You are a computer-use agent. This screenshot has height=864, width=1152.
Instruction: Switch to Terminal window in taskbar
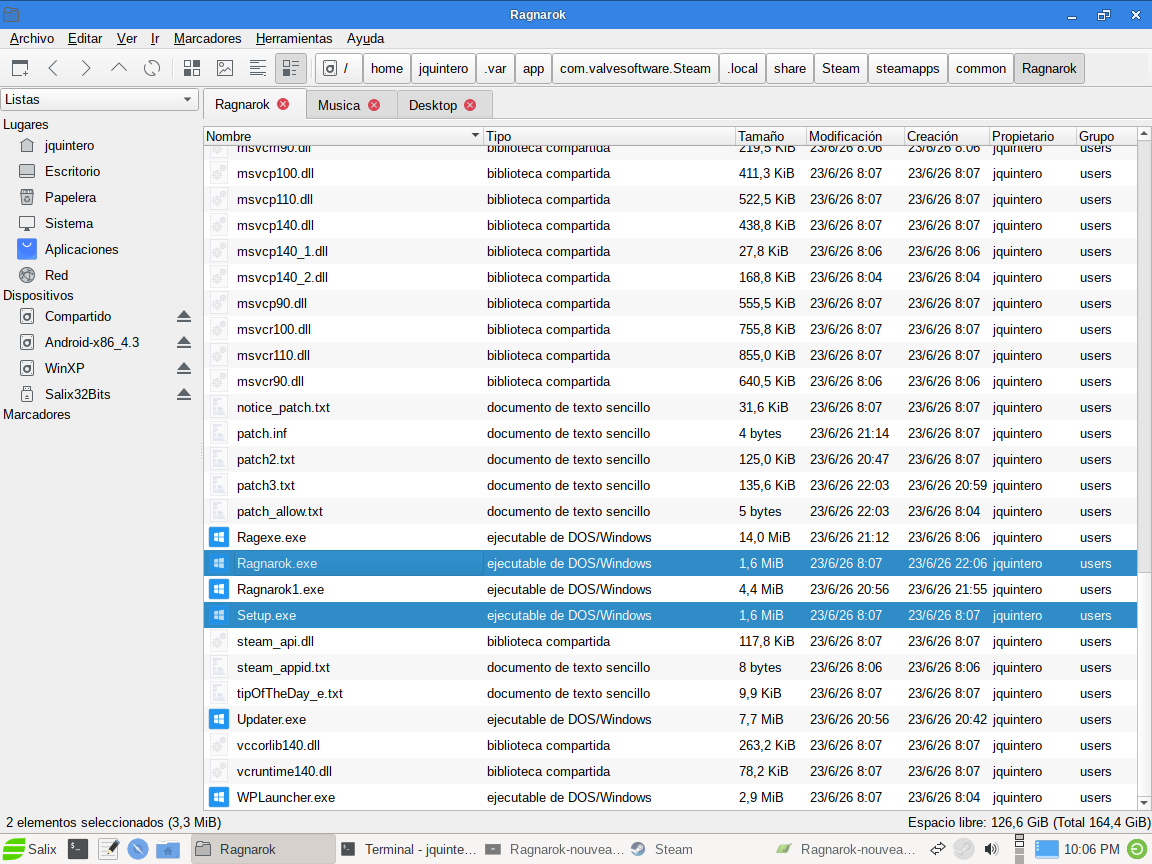pyautogui.click(x=409, y=849)
